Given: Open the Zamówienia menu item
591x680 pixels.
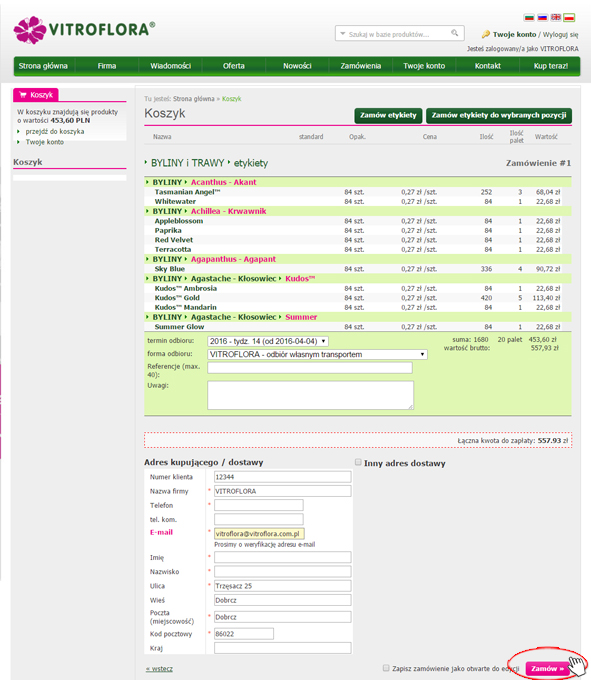Looking at the screenshot, I should (x=361, y=66).
